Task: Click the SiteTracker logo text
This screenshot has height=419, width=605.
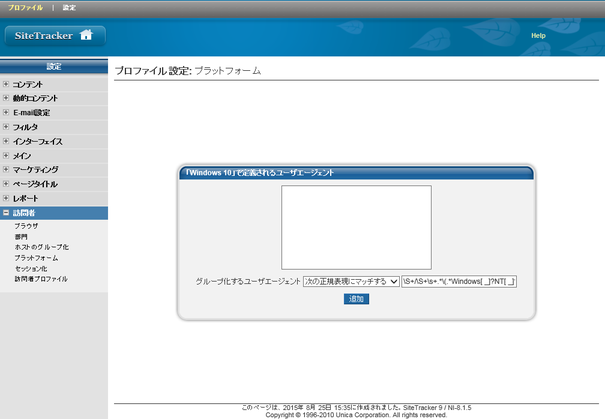Action: tap(44, 35)
